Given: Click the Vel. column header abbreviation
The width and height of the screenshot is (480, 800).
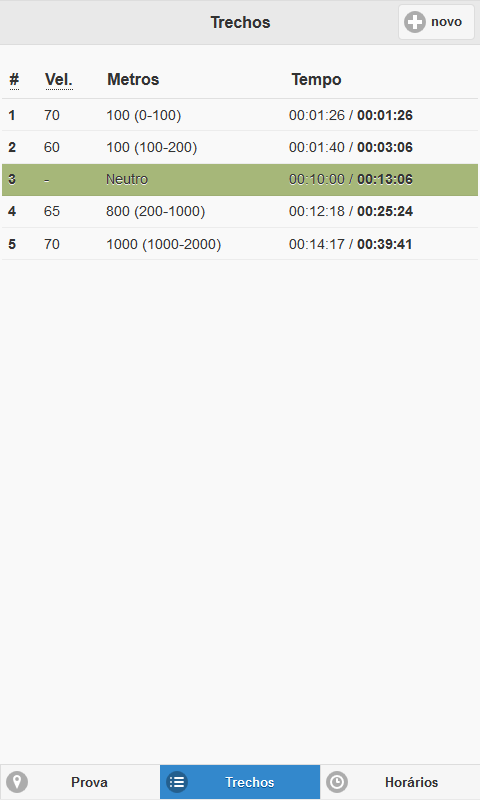Looking at the screenshot, I should (59, 80).
